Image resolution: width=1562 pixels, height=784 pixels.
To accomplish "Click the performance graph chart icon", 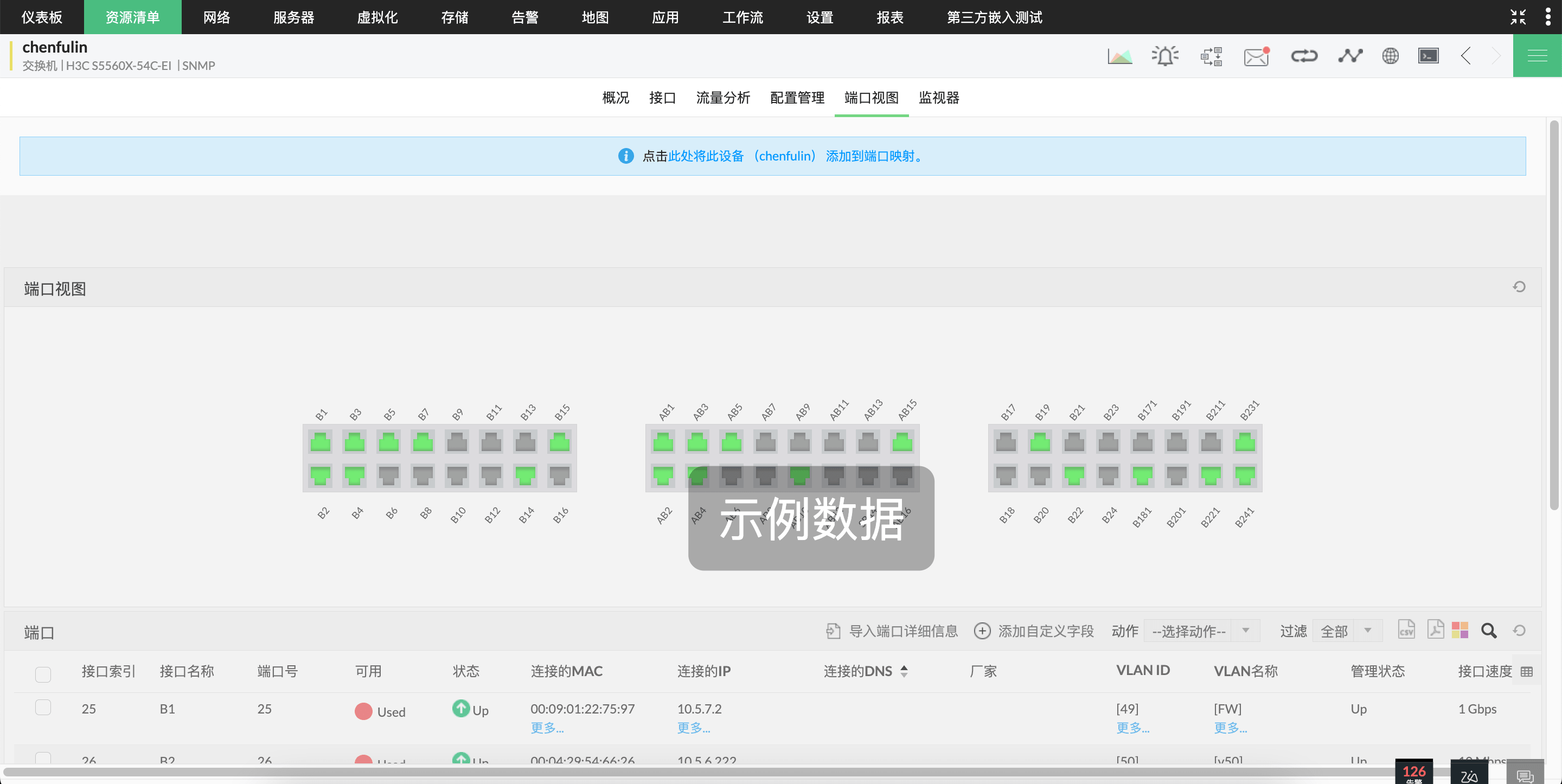I will coord(1119,56).
